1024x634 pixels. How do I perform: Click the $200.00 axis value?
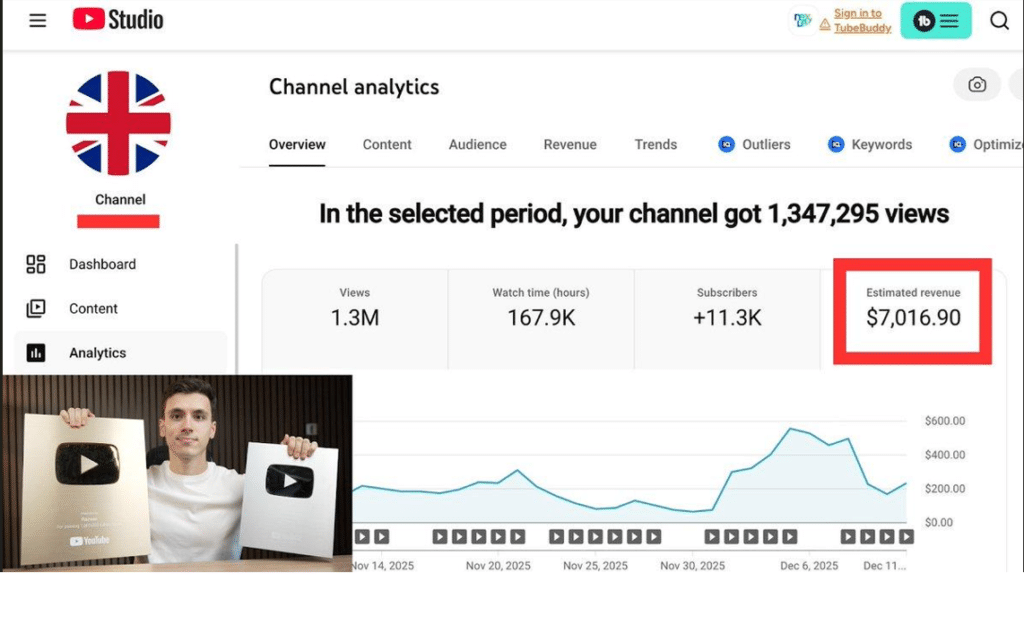coord(944,488)
